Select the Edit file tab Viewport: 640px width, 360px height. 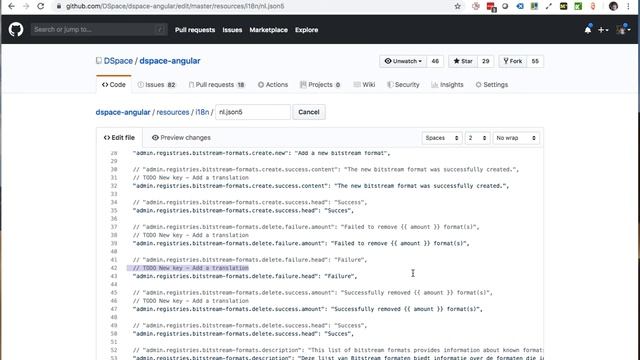click(119, 138)
